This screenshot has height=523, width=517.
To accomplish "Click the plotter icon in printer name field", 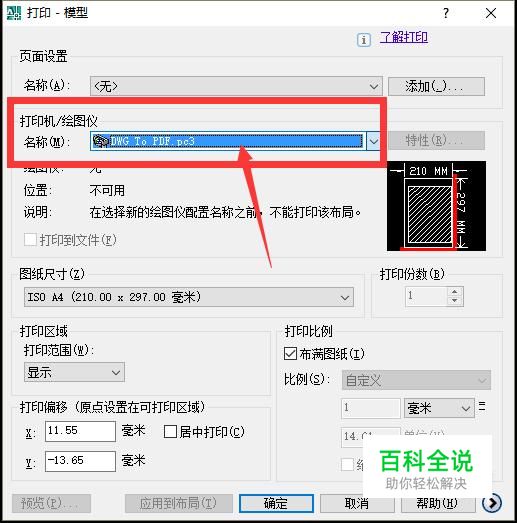I will [101, 141].
